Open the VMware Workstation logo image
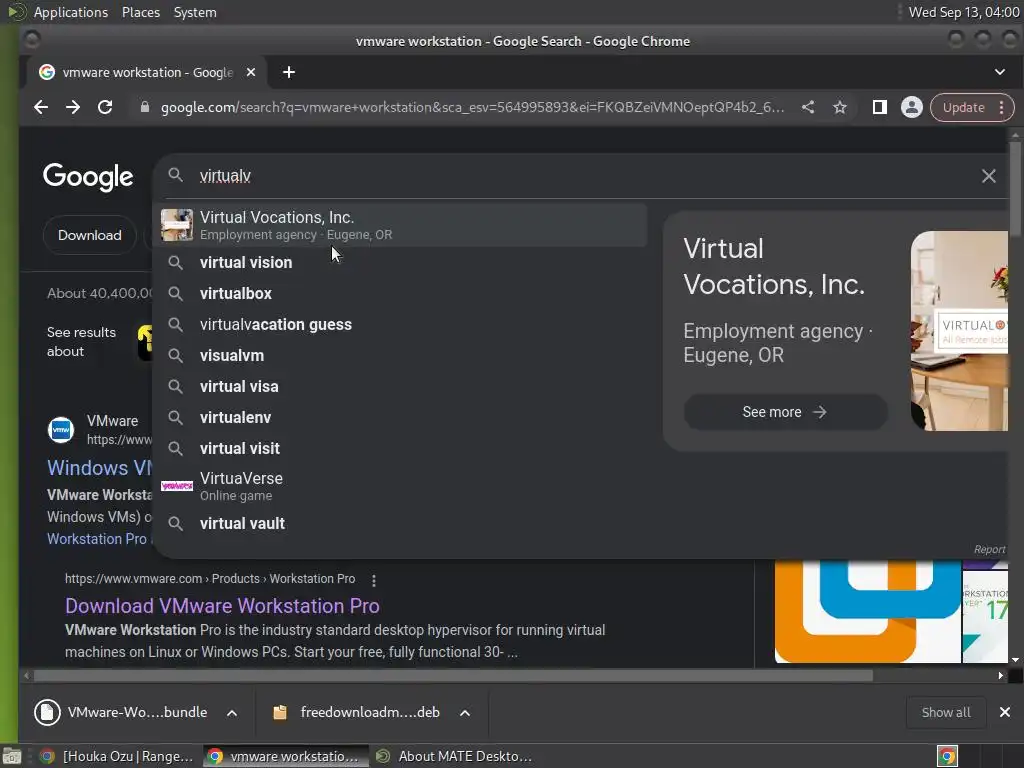The image size is (1024, 768). tap(867, 611)
